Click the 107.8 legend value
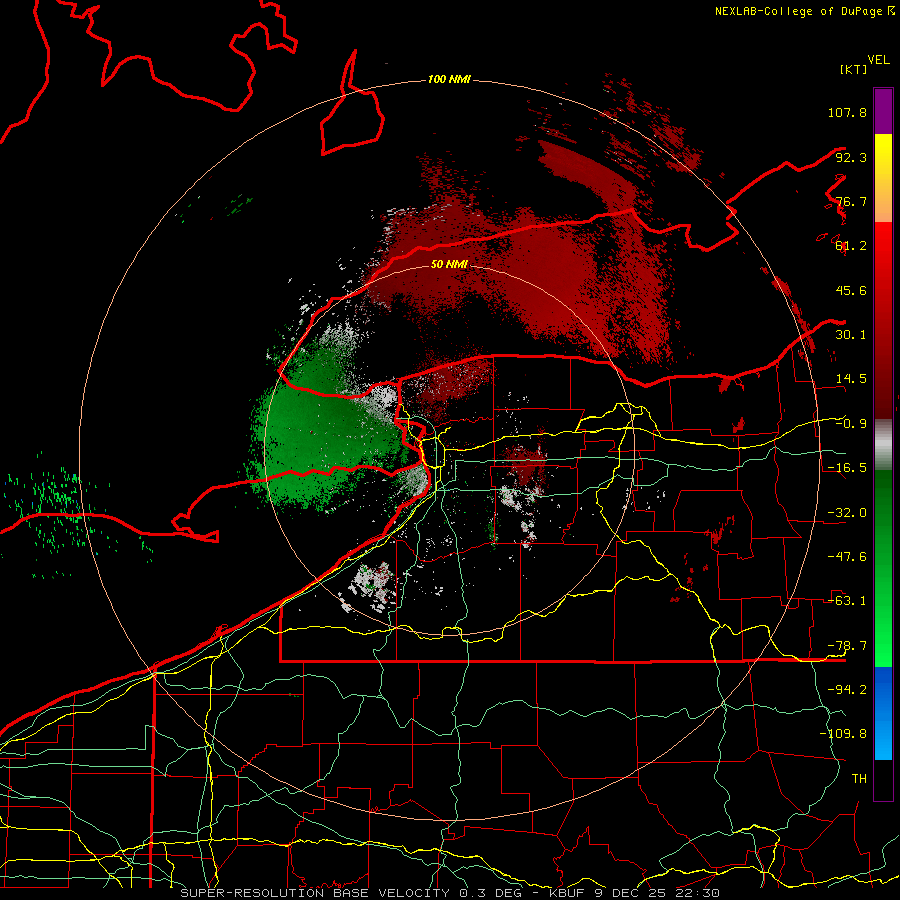900x900 pixels. [847, 112]
